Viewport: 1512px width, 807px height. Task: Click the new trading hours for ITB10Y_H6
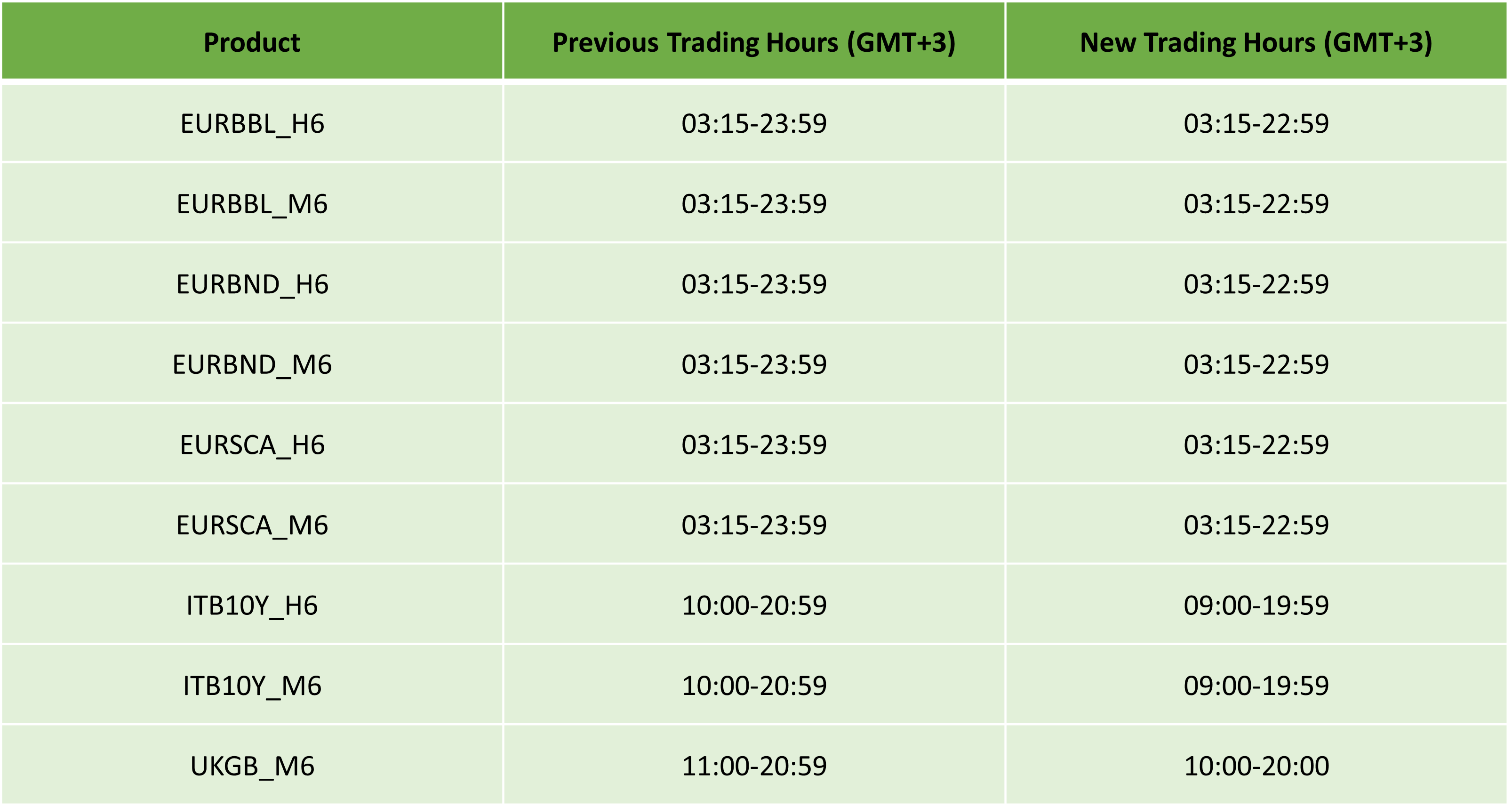click(x=1256, y=605)
